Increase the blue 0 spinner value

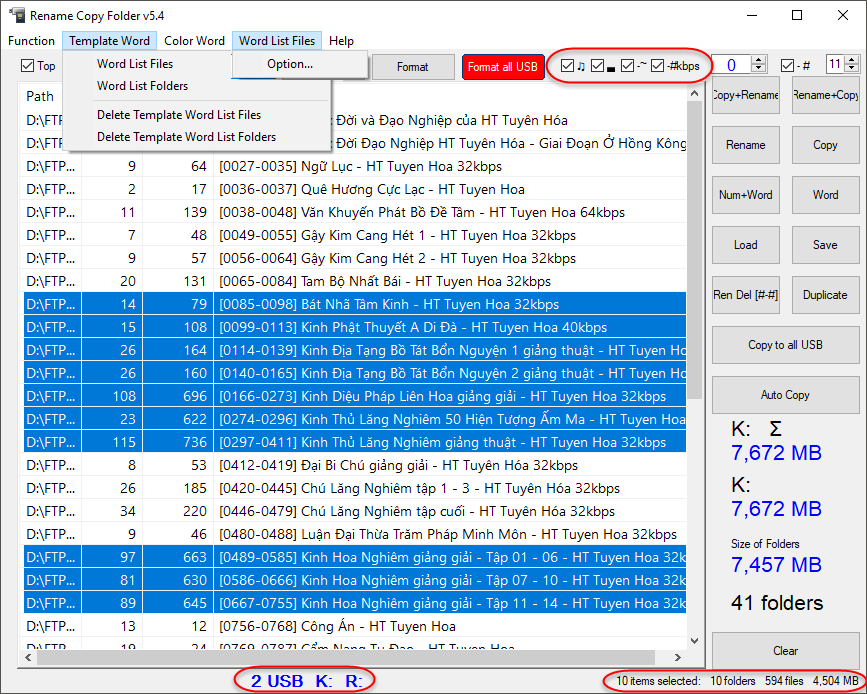click(x=759, y=60)
